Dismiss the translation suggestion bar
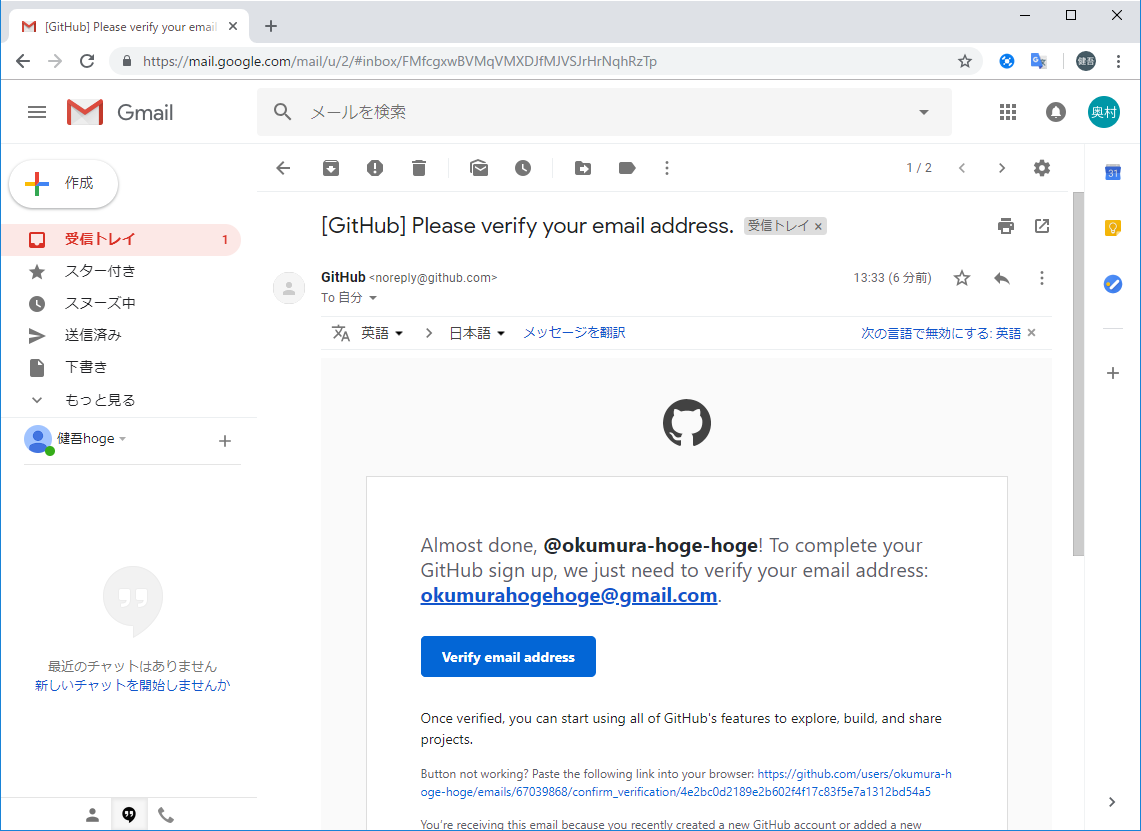This screenshot has height=831, width=1141. click(x=1031, y=332)
